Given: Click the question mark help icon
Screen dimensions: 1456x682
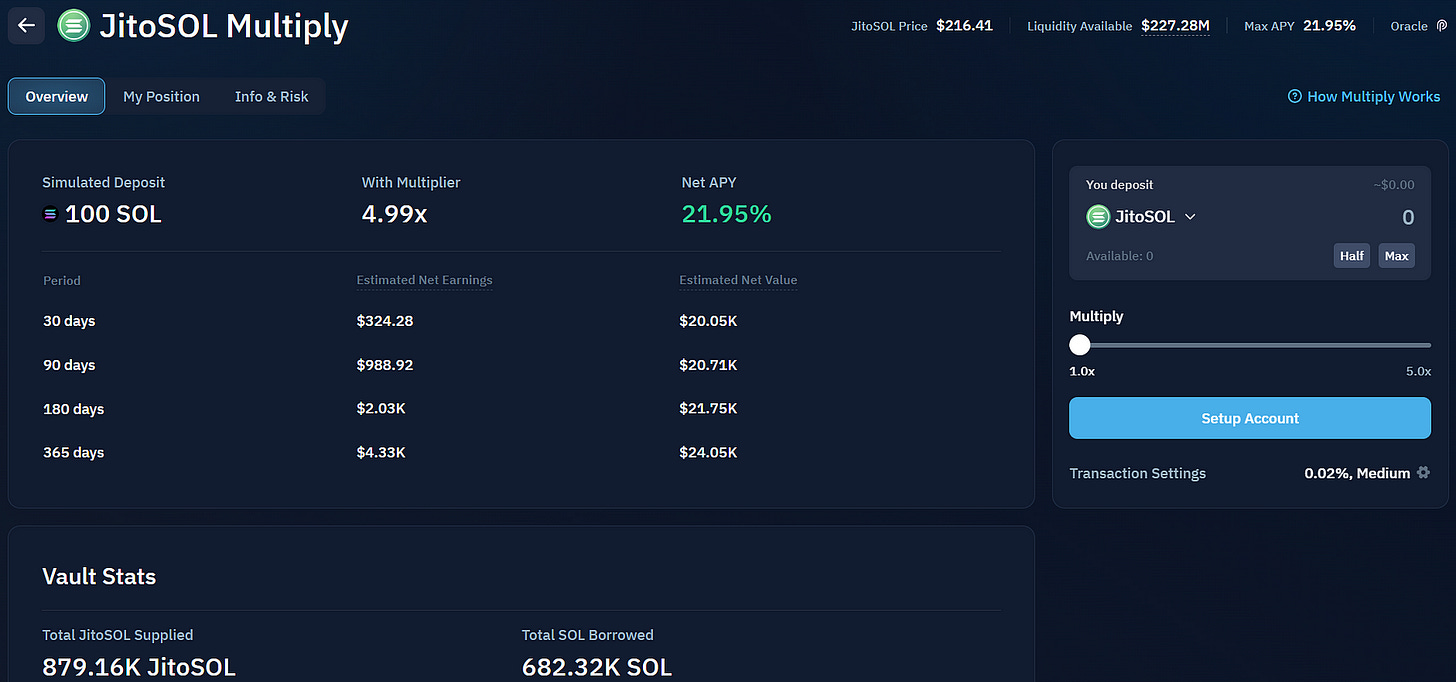Looking at the screenshot, I should pos(1295,97).
